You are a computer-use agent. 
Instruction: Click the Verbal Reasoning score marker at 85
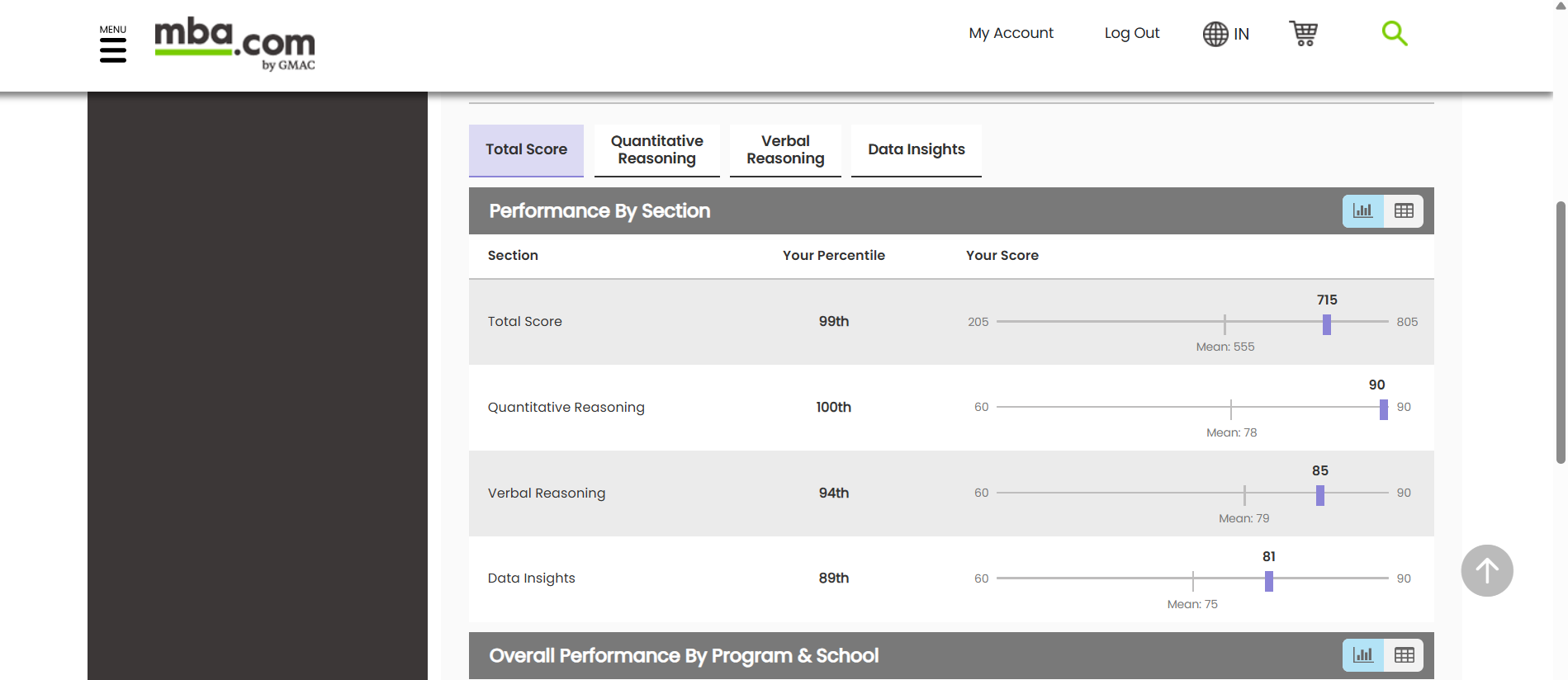coord(1319,495)
